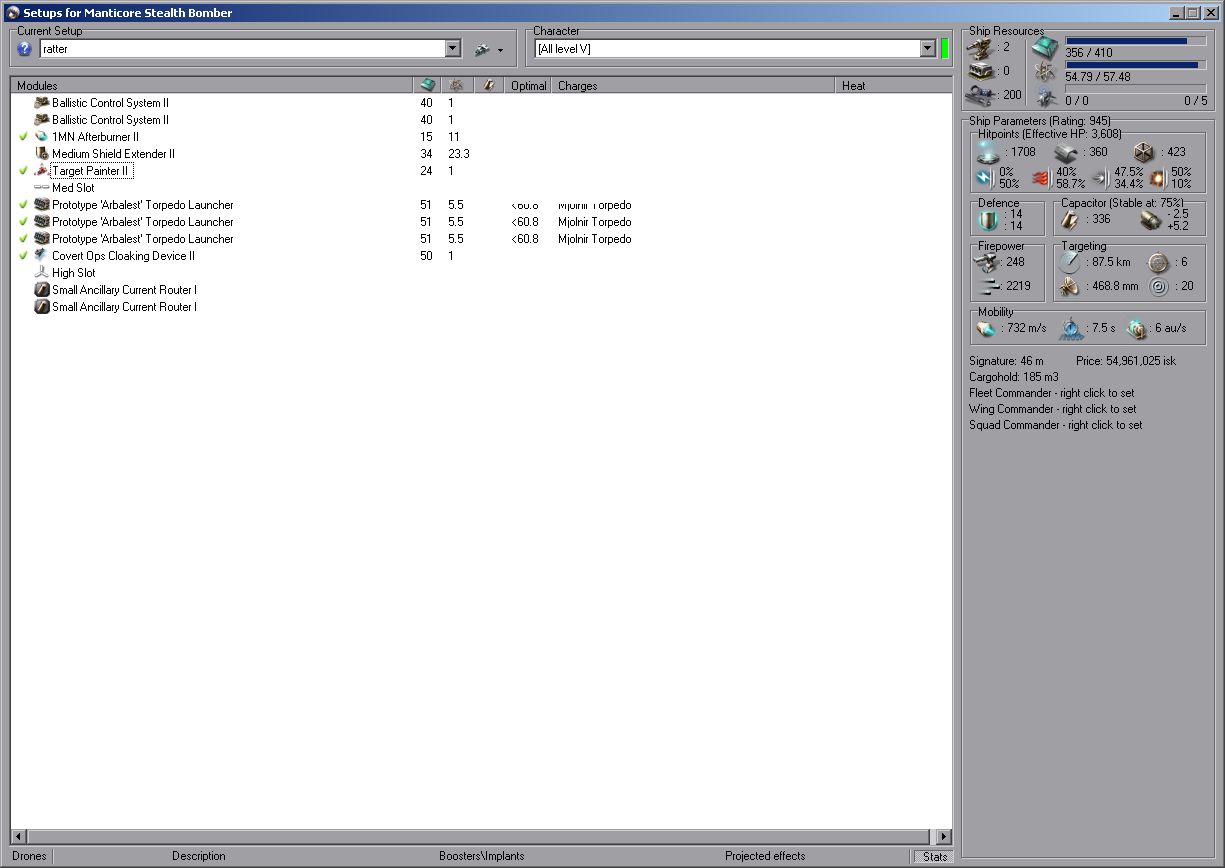
Task: Click the green indicator beside Character dropdown
Action: click(x=944, y=48)
